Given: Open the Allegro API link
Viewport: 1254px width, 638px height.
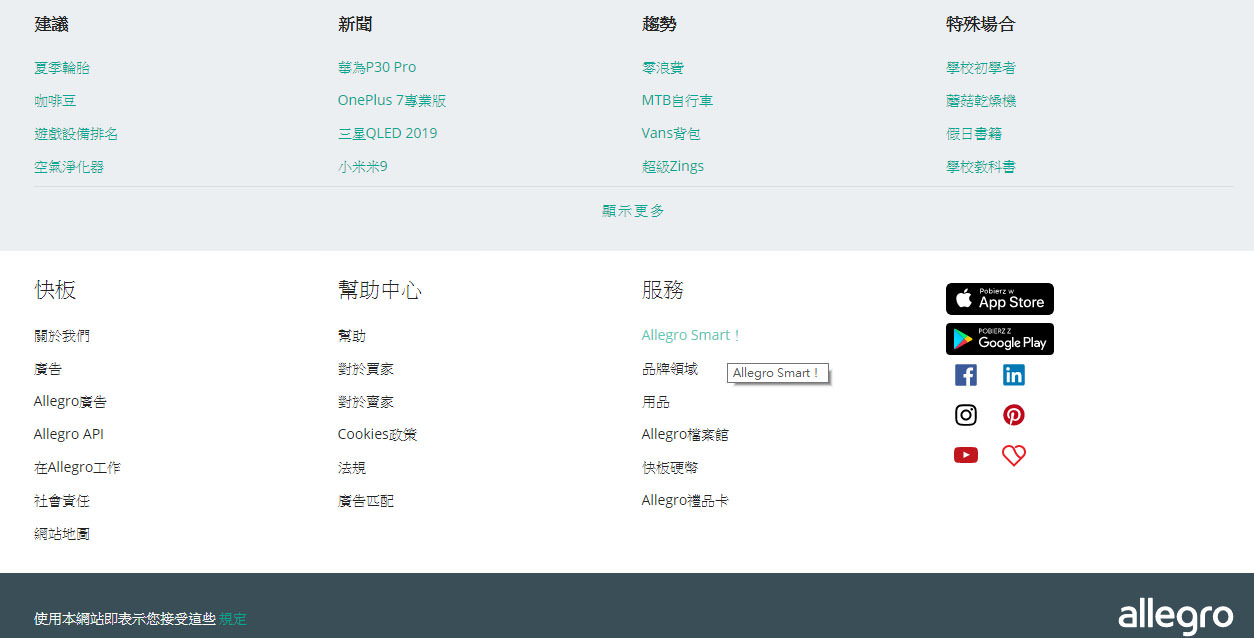Looking at the screenshot, I should click(x=69, y=435).
